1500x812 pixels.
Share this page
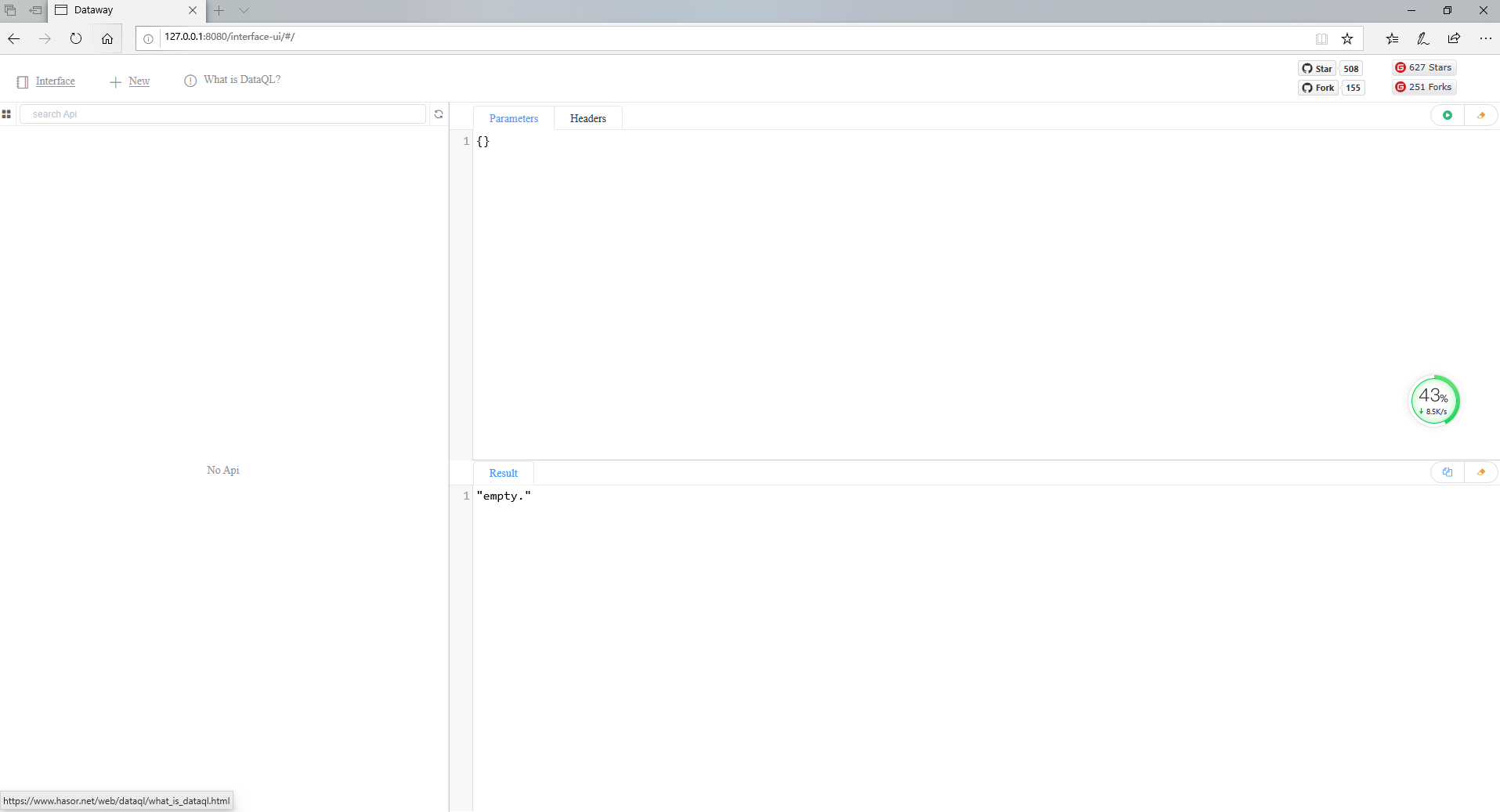click(x=1454, y=38)
